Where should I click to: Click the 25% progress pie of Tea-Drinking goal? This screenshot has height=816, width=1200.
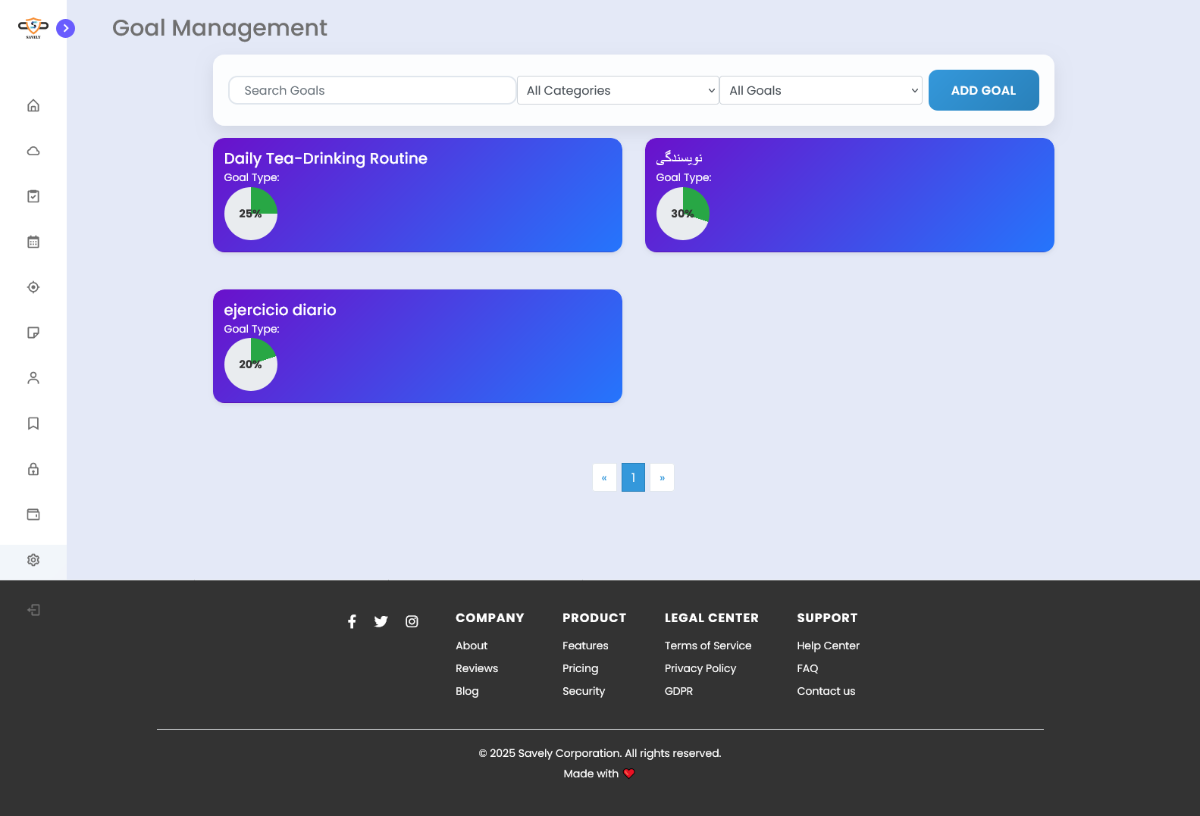pyautogui.click(x=250, y=214)
